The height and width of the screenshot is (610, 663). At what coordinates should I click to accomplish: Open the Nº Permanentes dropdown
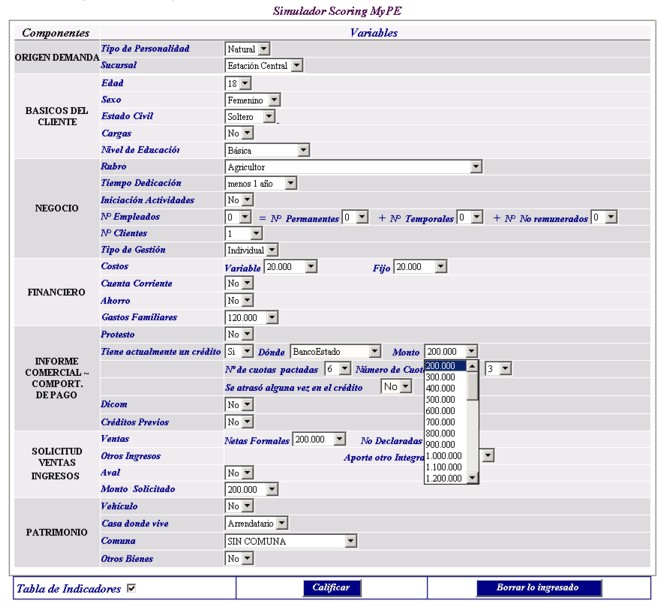355,217
